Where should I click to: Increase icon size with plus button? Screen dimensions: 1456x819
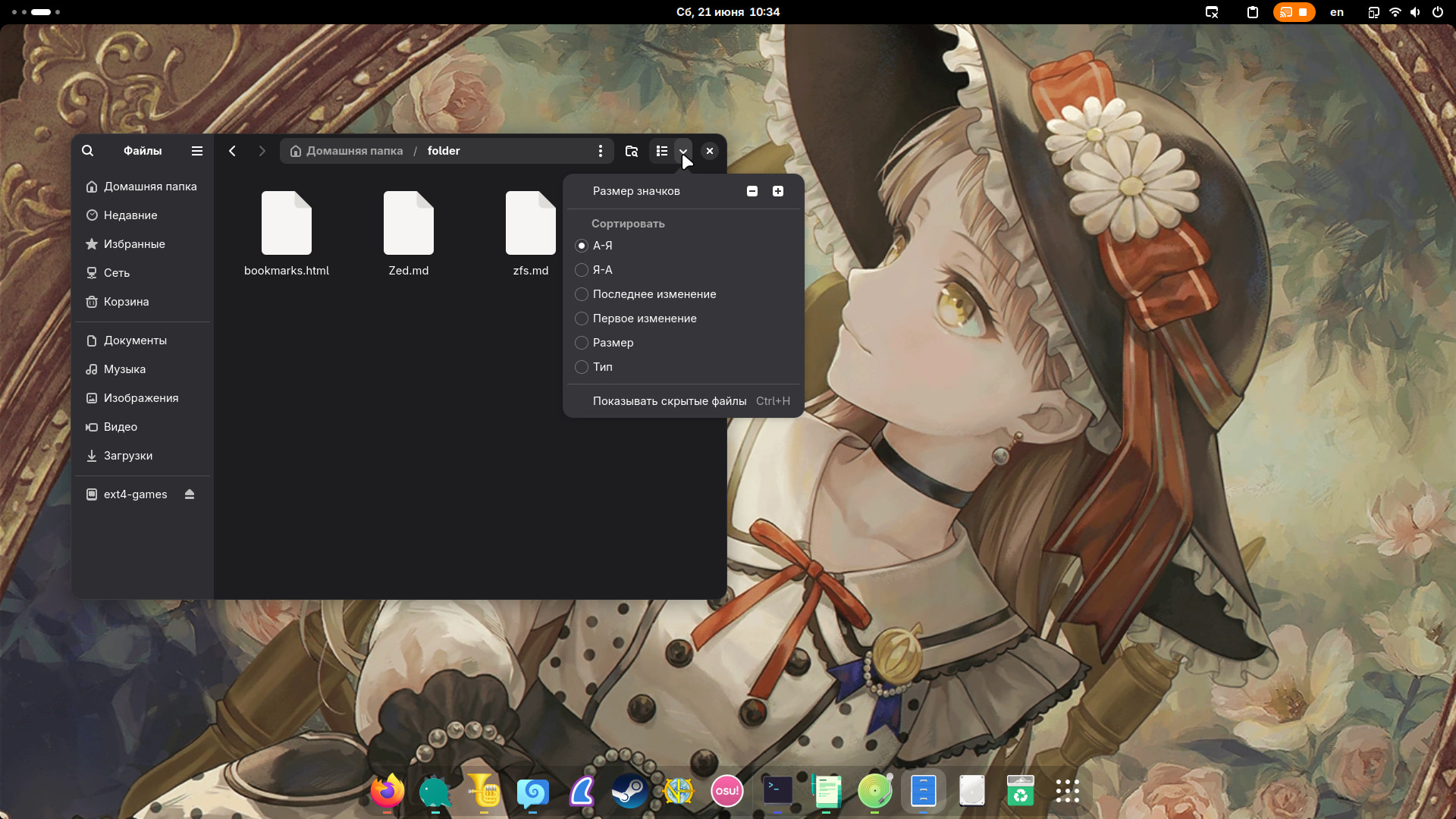point(778,191)
